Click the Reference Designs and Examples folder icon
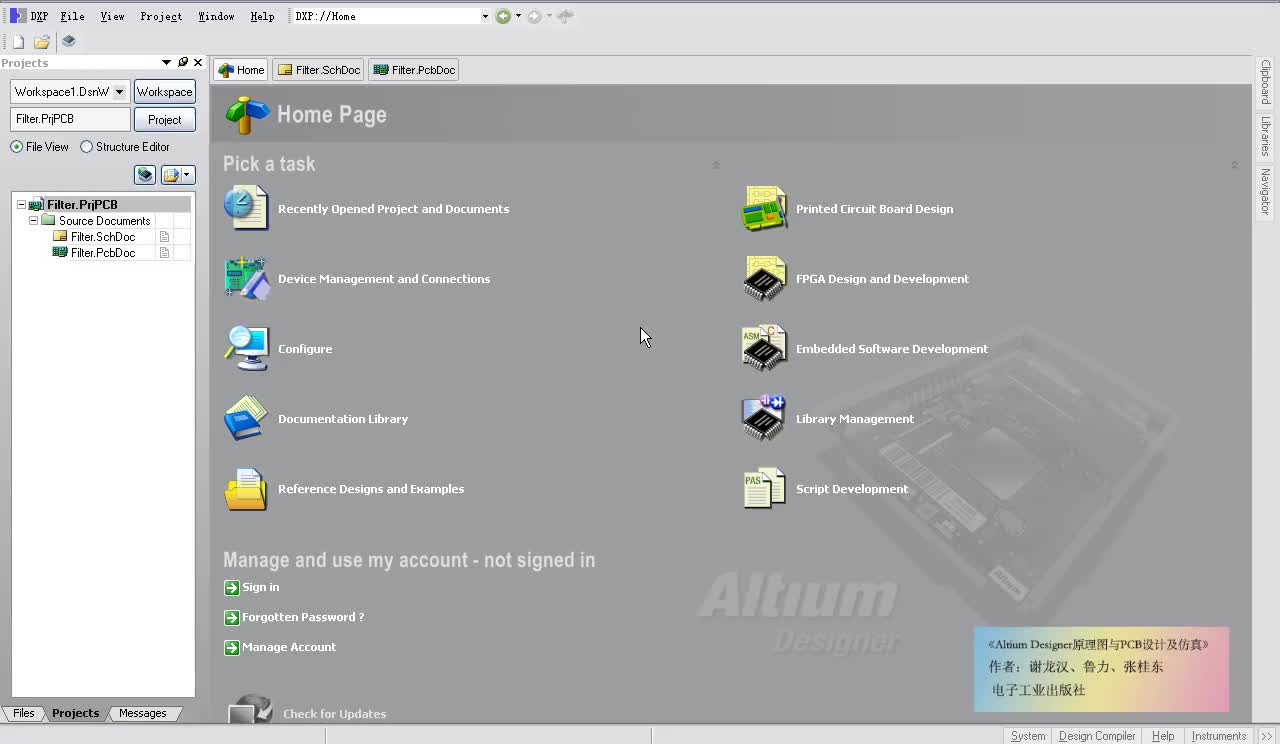 click(246, 489)
